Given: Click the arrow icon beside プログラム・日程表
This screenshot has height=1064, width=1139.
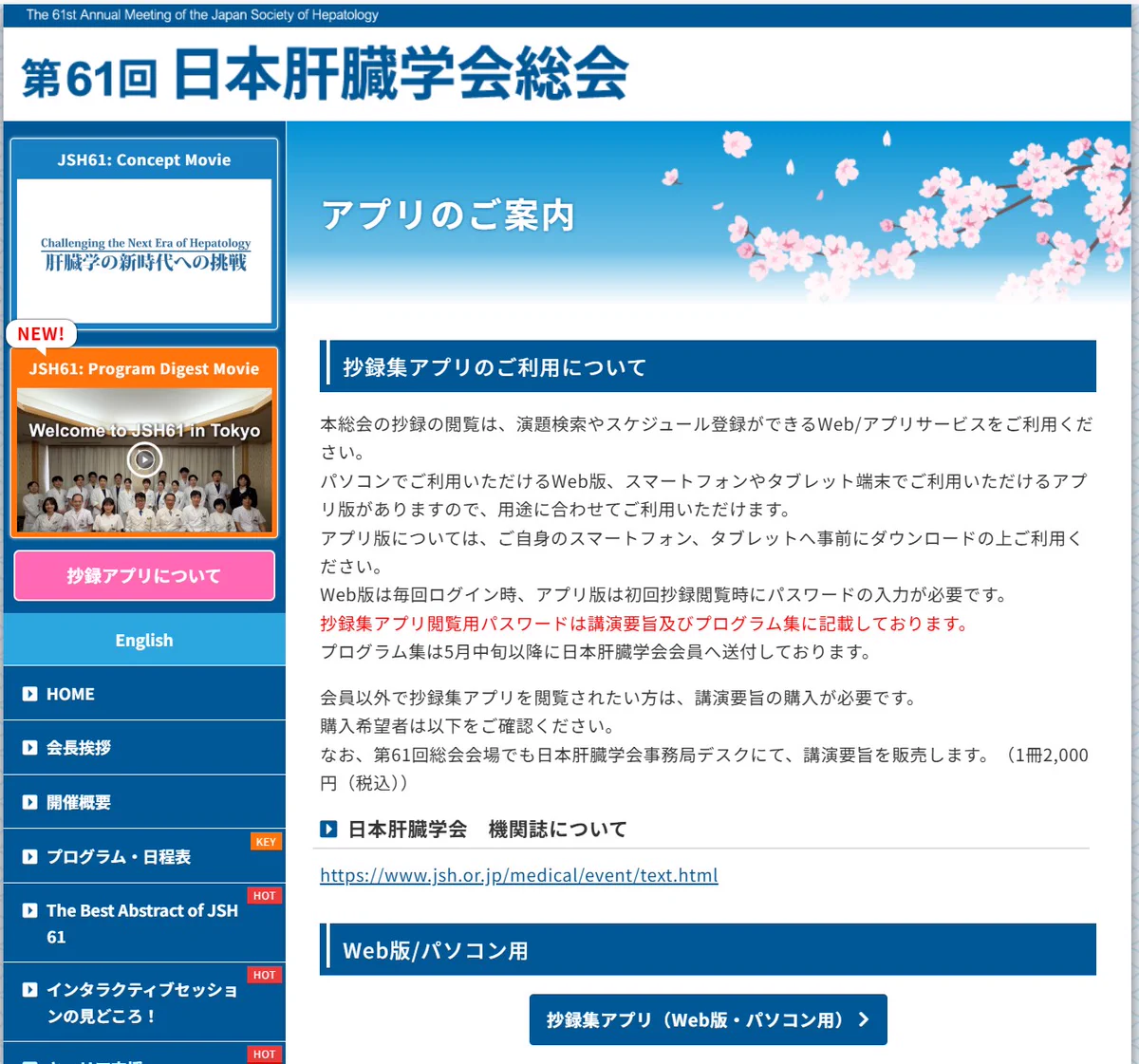Looking at the screenshot, I should (30, 856).
